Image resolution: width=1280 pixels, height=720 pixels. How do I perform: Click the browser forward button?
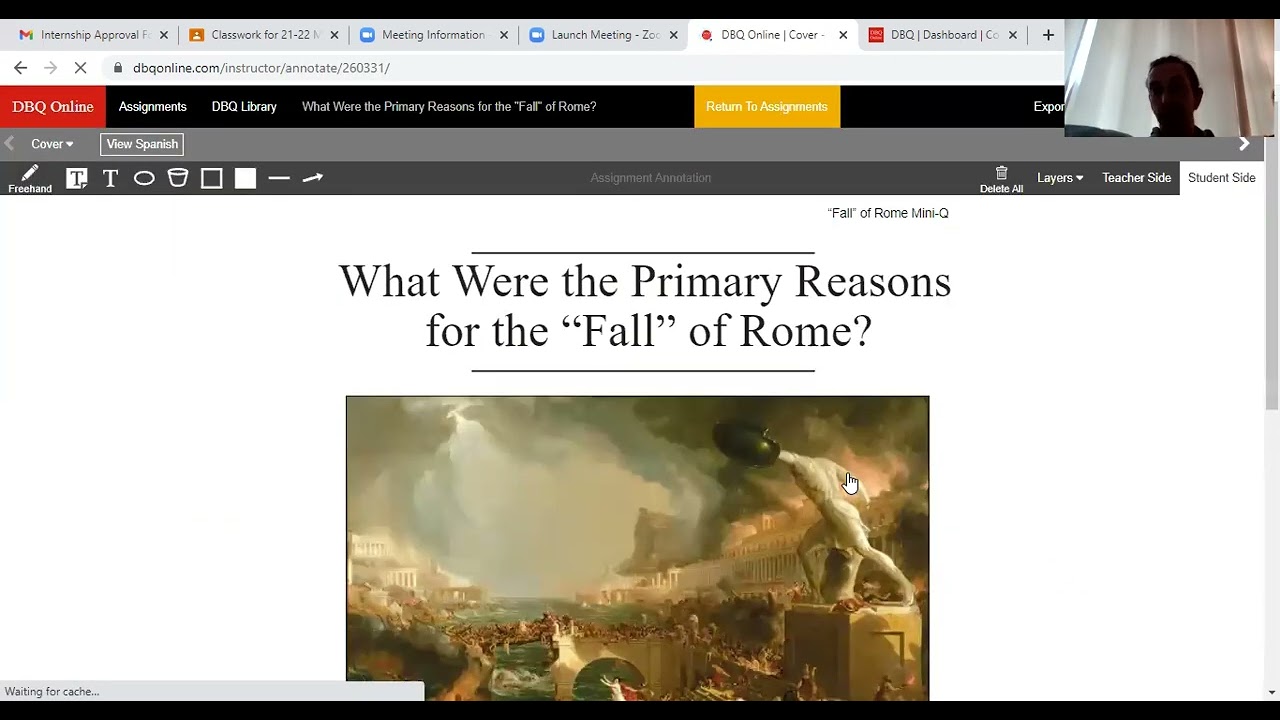[51, 68]
